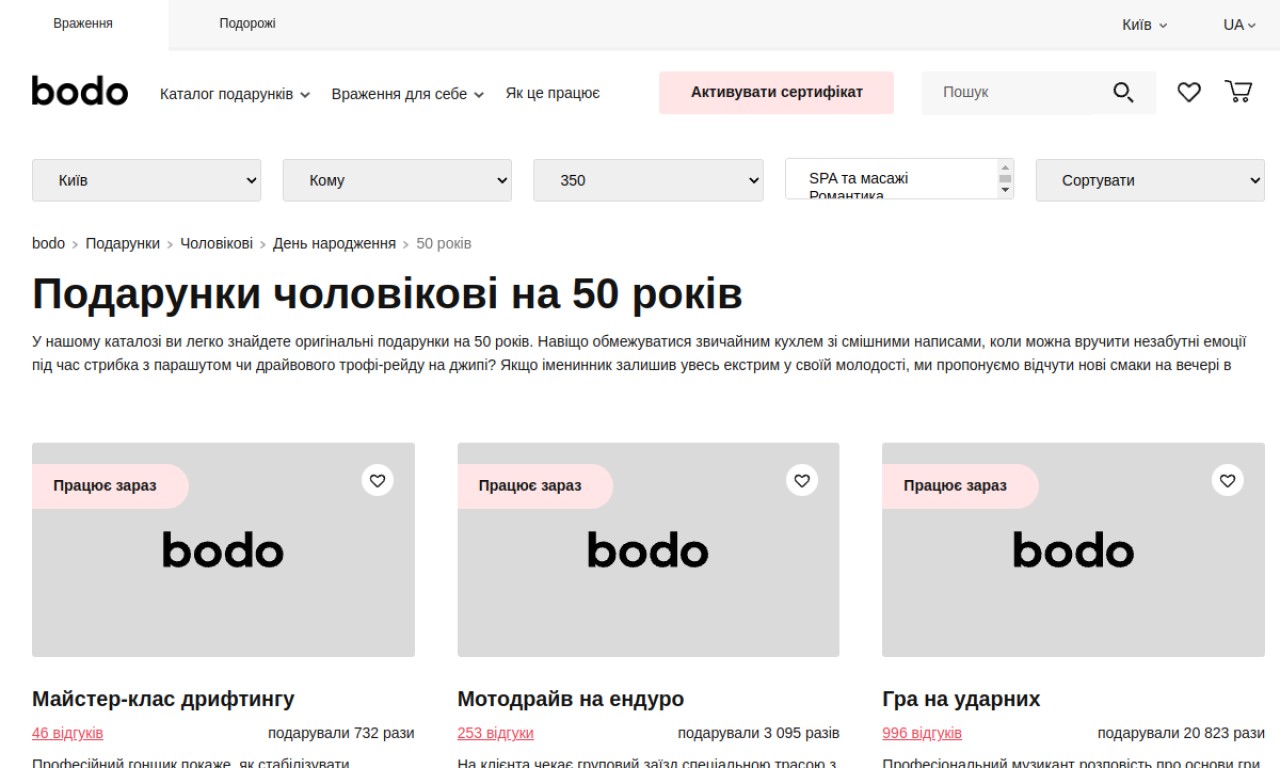
Task: Open the shopping cart icon
Action: click(1238, 92)
